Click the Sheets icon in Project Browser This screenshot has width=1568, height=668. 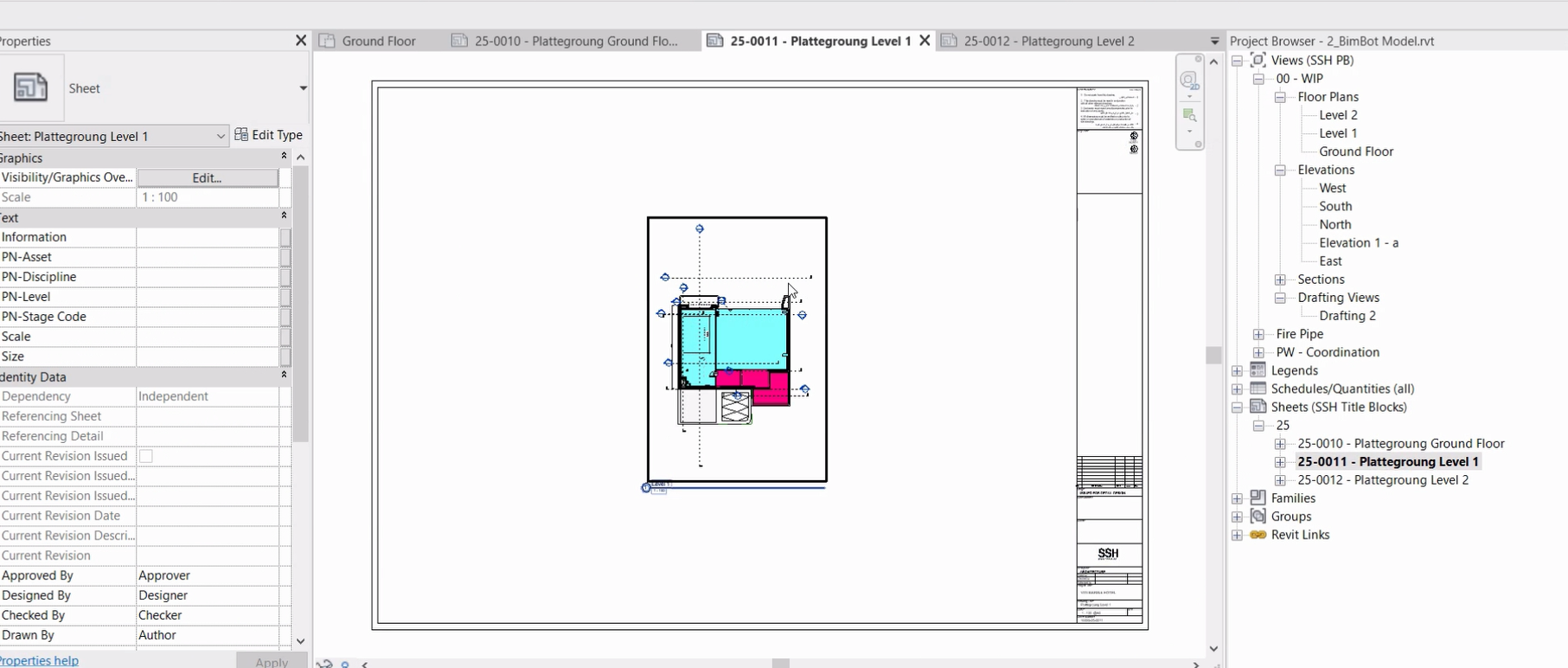pyautogui.click(x=1258, y=407)
